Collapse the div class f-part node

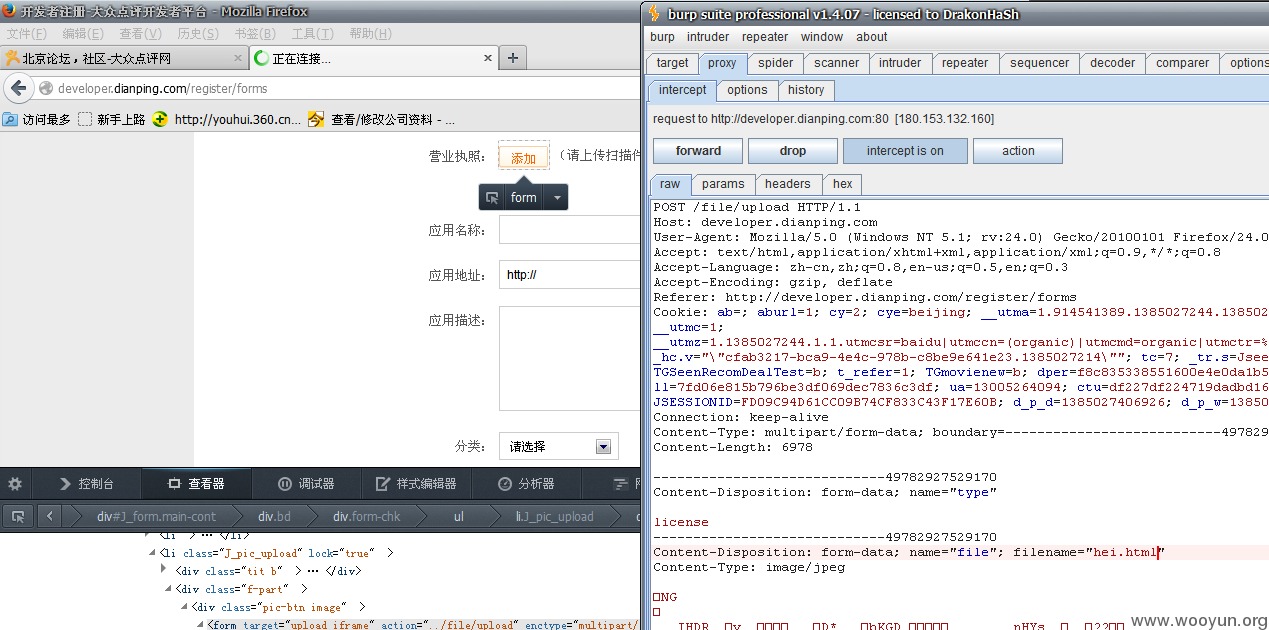pos(167,589)
